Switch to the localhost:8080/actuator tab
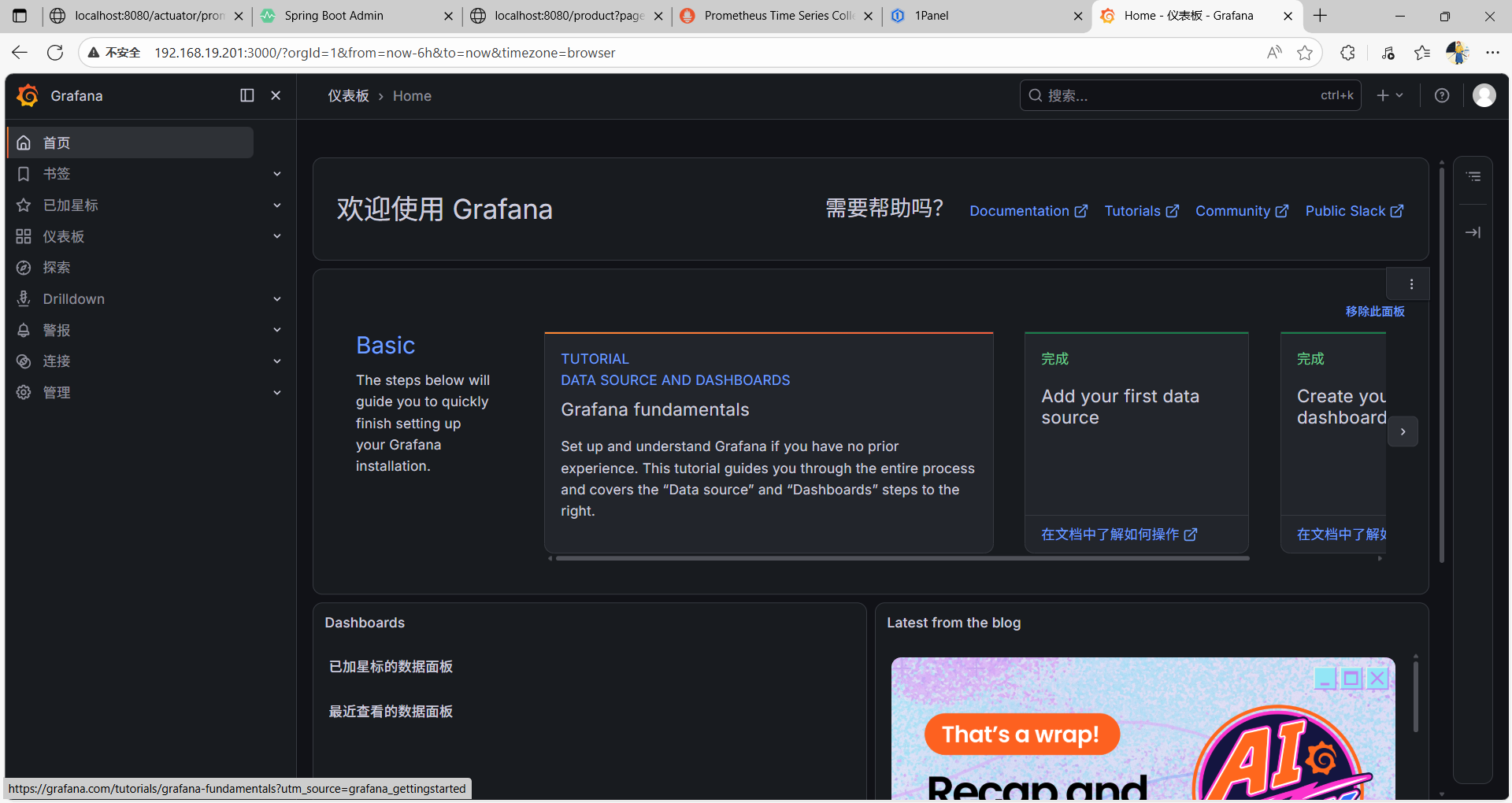Screen dimensions: 1512x803 tap(147, 16)
